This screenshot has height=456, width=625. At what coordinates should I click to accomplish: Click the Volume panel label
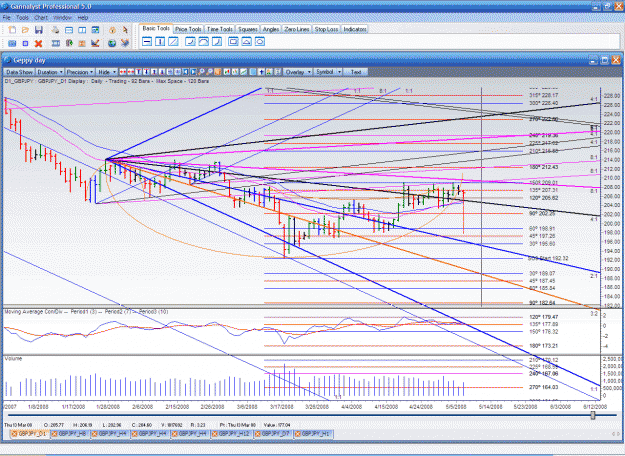click(13, 359)
